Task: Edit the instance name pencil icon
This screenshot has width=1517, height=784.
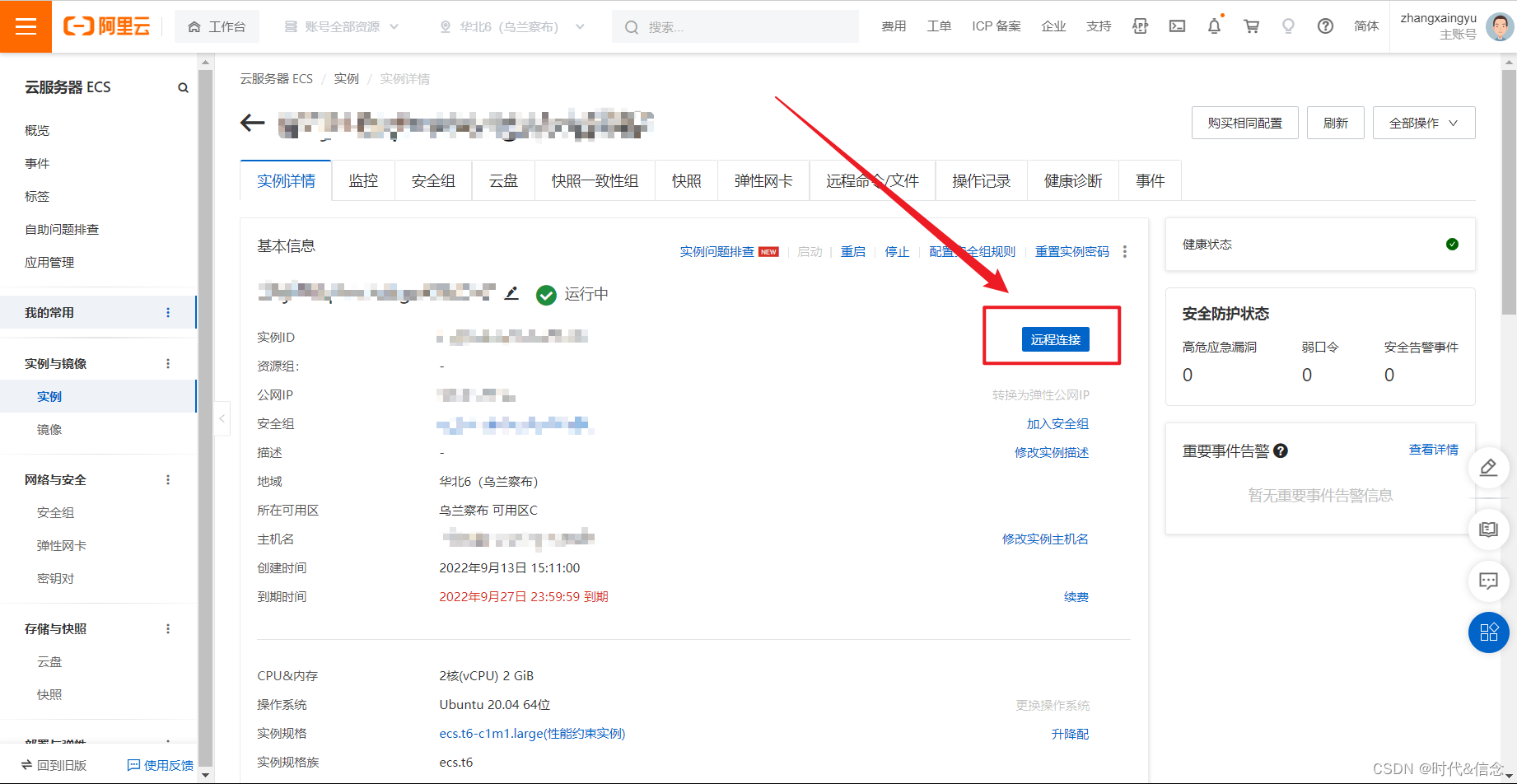Action: click(511, 293)
